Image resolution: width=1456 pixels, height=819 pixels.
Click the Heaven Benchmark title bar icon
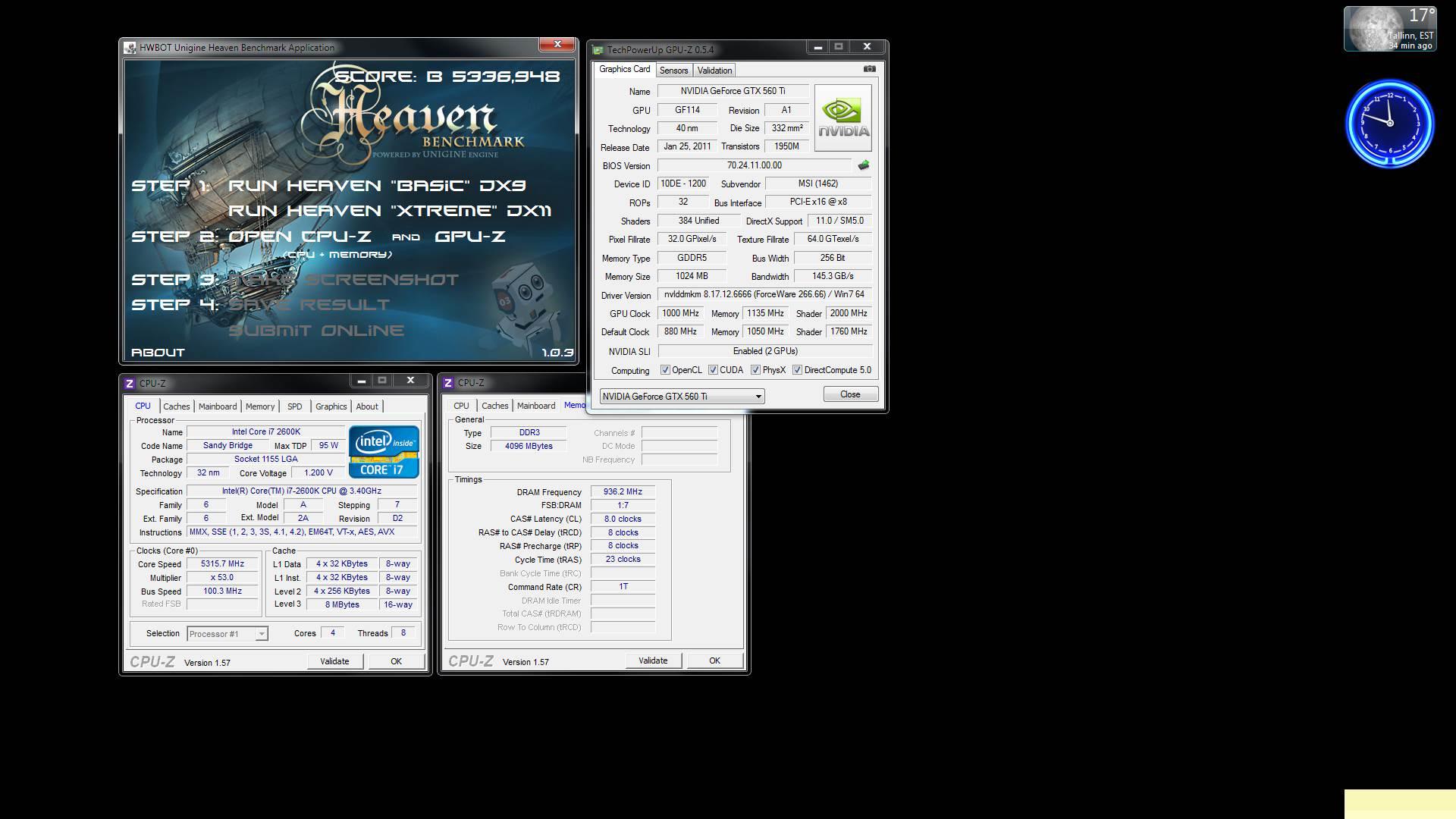pos(130,48)
